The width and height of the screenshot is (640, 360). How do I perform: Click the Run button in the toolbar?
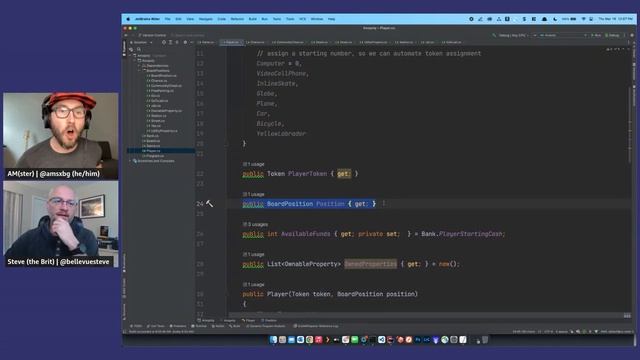pyautogui.click(x=596, y=35)
